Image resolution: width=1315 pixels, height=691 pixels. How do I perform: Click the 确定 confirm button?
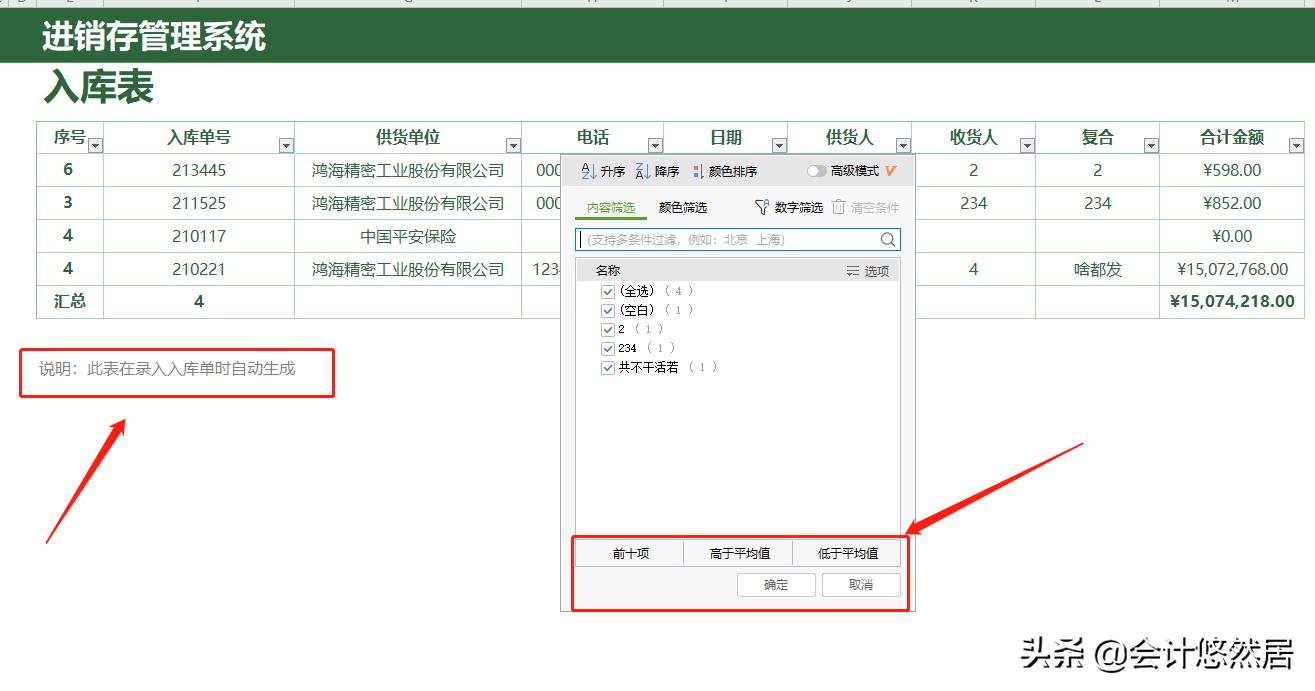coord(776,585)
